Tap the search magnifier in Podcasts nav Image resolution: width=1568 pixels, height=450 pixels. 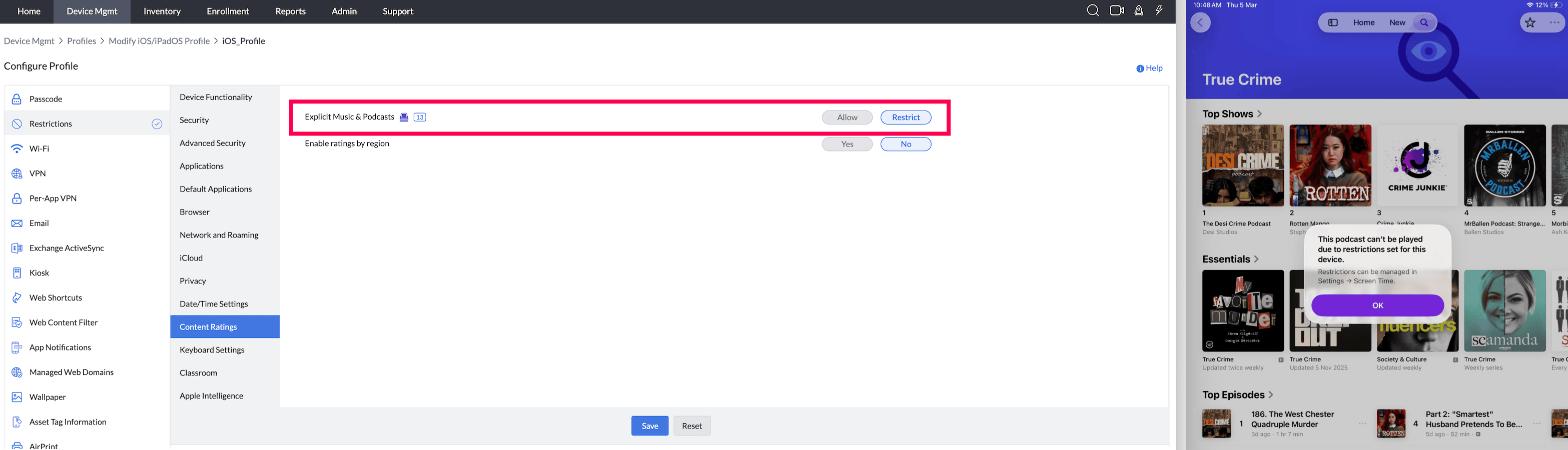click(1424, 22)
